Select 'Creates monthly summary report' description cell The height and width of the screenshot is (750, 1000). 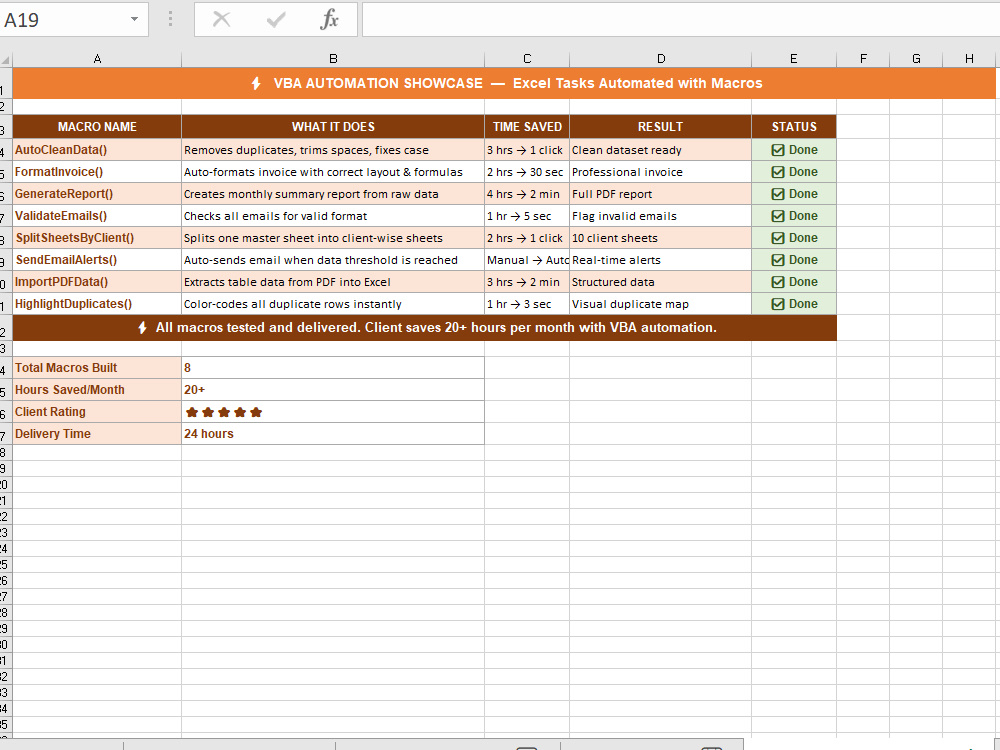click(333, 194)
